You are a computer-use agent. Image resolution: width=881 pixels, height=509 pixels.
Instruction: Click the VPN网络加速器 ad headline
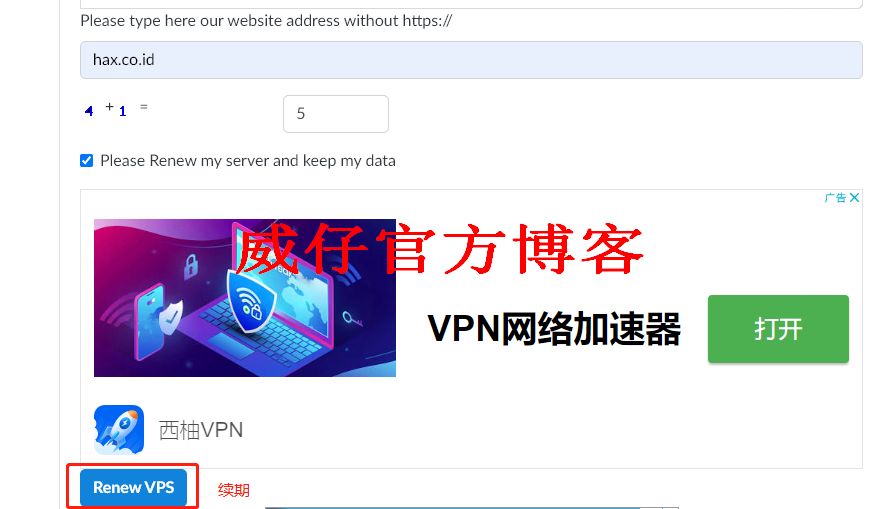[x=554, y=329]
